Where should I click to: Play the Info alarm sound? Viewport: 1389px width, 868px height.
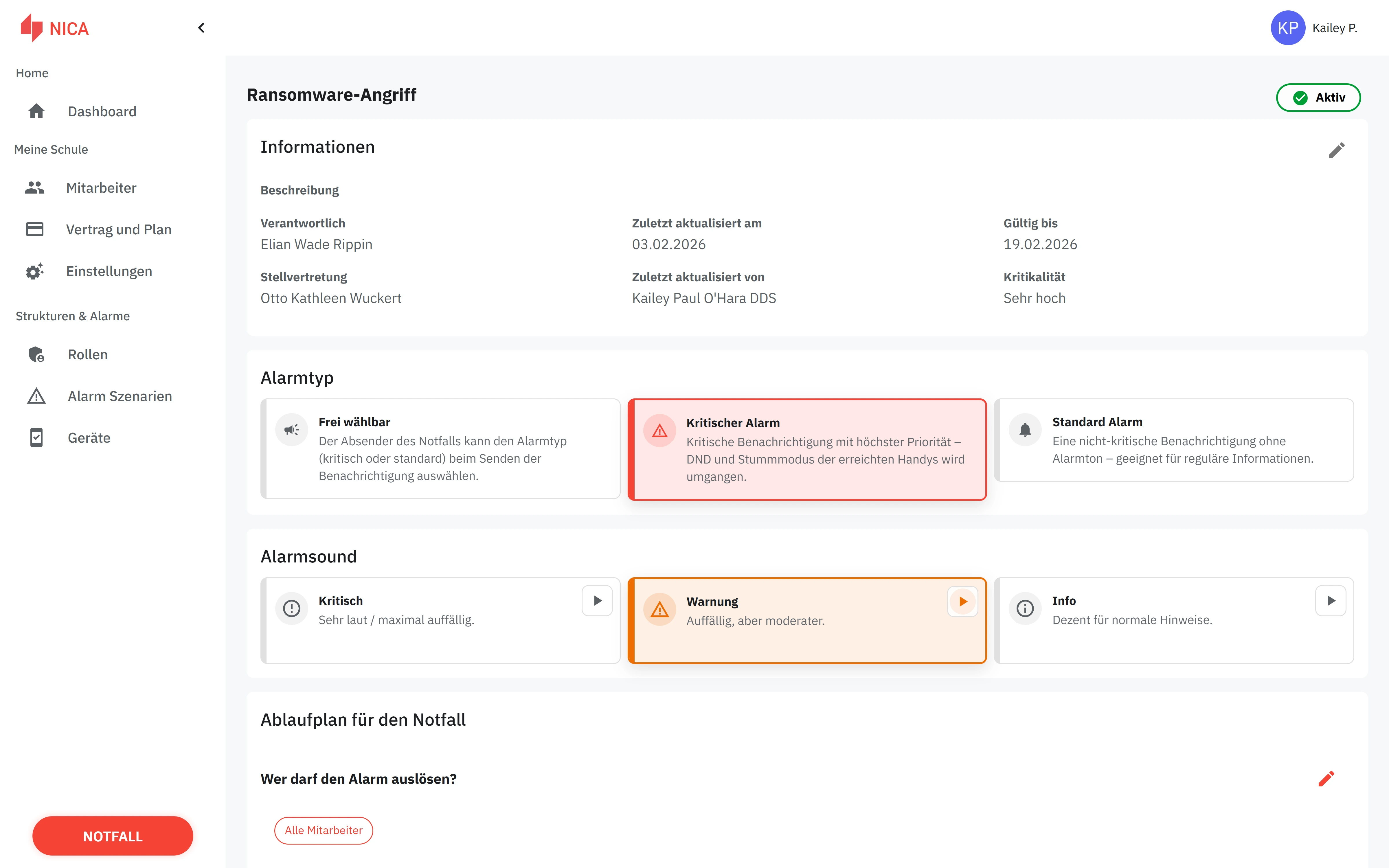1331,600
